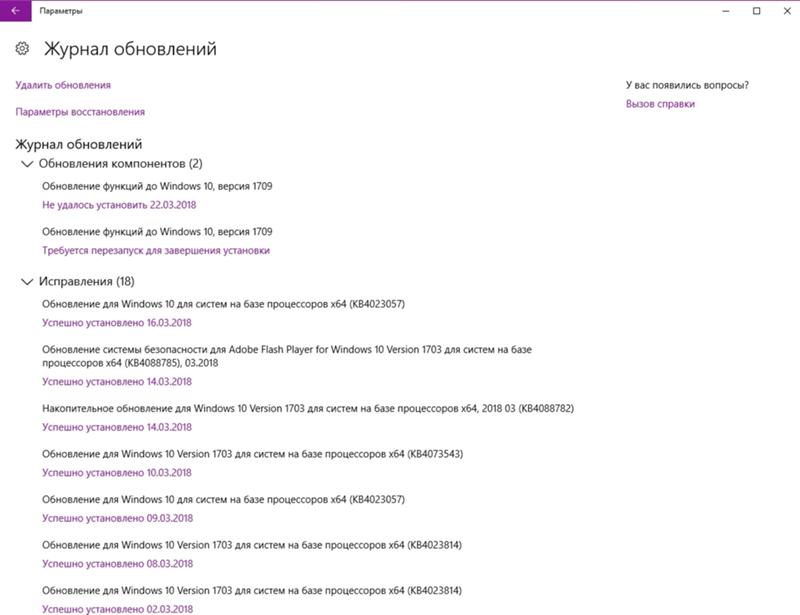The height and width of the screenshot is (615, 800).
Task: Maximize the Параметры window
Action: tap(756, 11)
